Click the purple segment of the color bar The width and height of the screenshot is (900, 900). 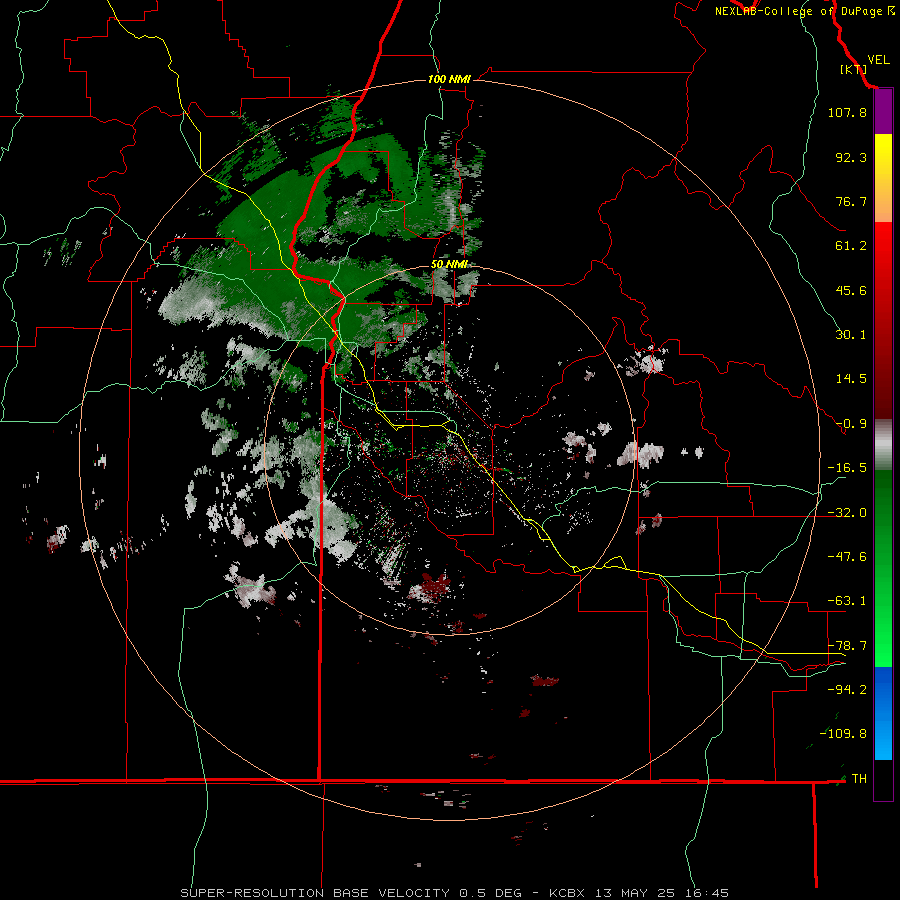pyautogui.click(x=883, y=111)
